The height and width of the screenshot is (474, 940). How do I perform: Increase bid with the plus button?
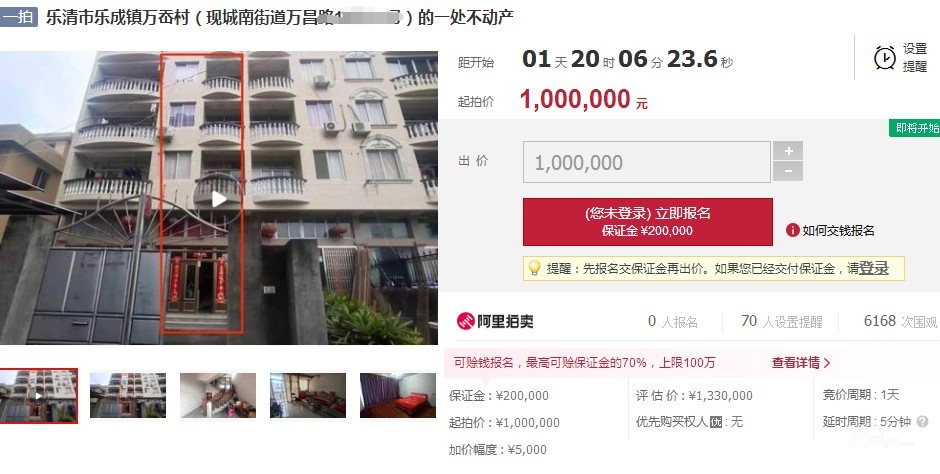[788, 151]
